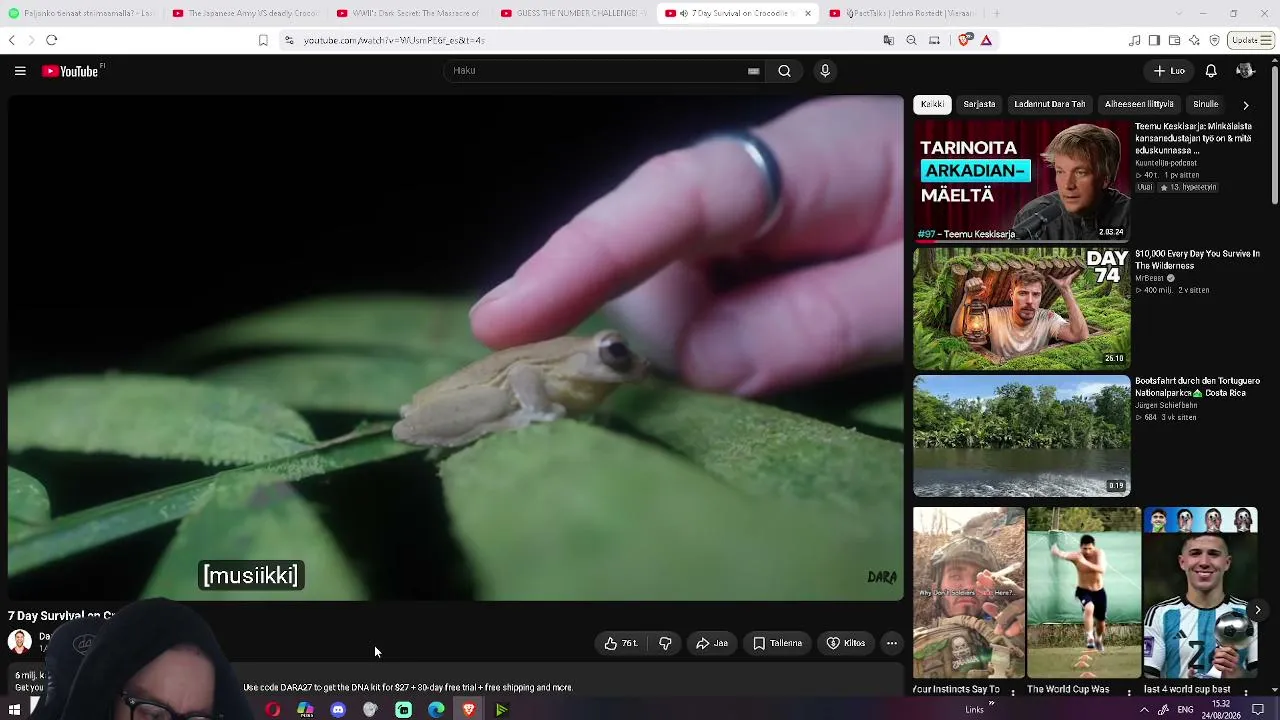Image resolution: width=1280 pixels, height=720 pixels.
Task: Bookmark this page in the browser
Action: coord(263,40)
